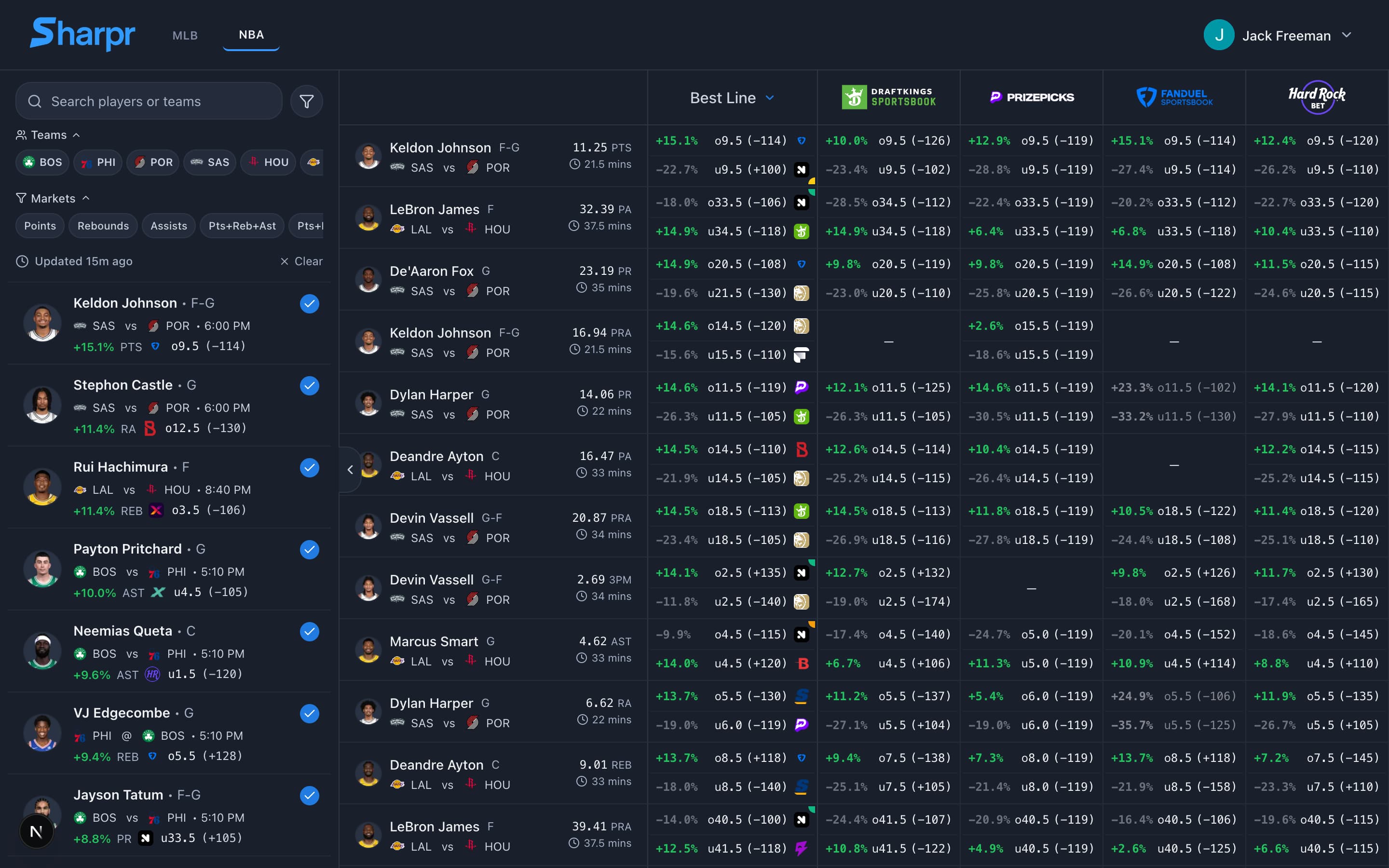Image resolution: width=1389 pixels, height=868 pixels.
Task: Click the book icon beside u21.5 (−130) best line
Action: click(801, 293)
